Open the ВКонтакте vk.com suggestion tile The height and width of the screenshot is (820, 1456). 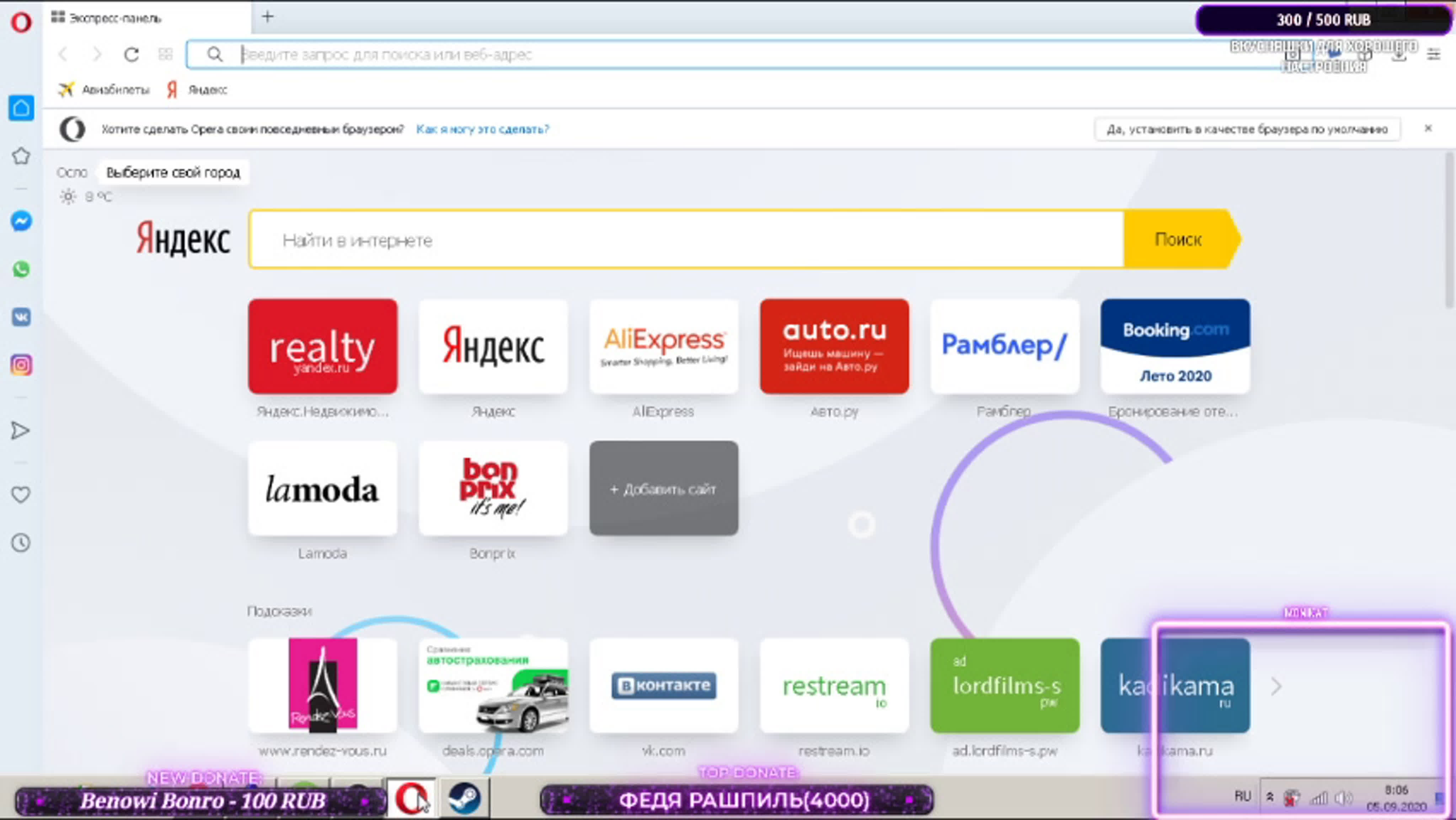pos(664,686)
